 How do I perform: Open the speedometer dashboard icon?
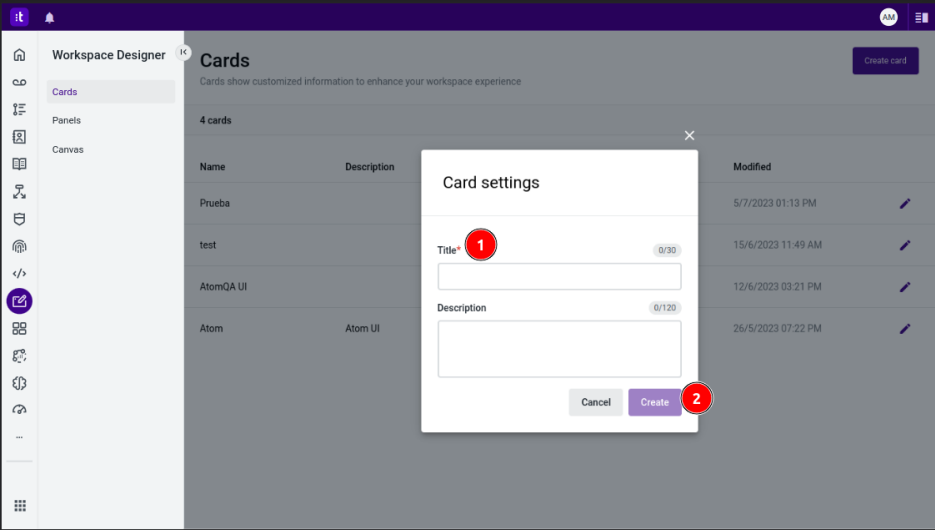(x=19, y=410)
